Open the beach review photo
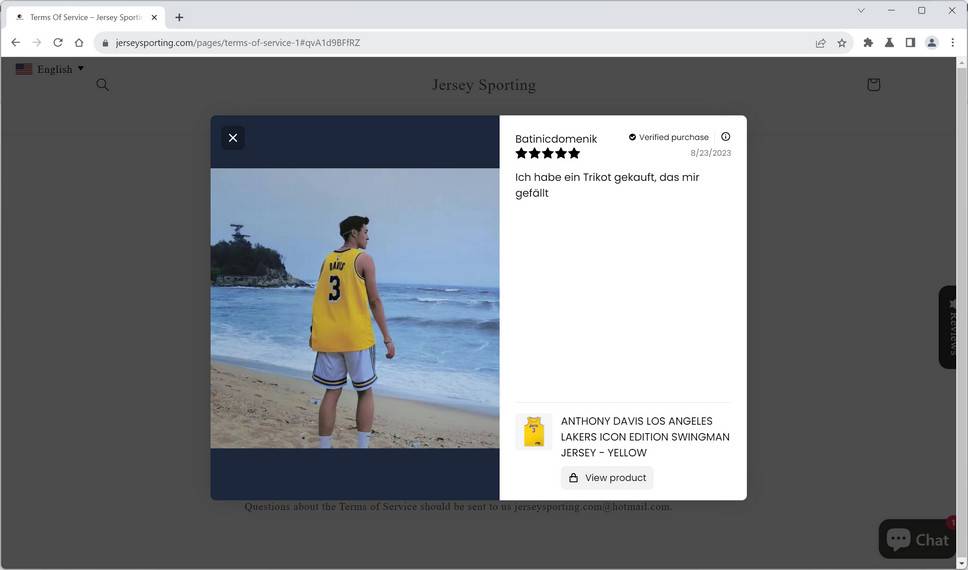The width and height of the screenshot is (968, 570). (x=355, y=308)
